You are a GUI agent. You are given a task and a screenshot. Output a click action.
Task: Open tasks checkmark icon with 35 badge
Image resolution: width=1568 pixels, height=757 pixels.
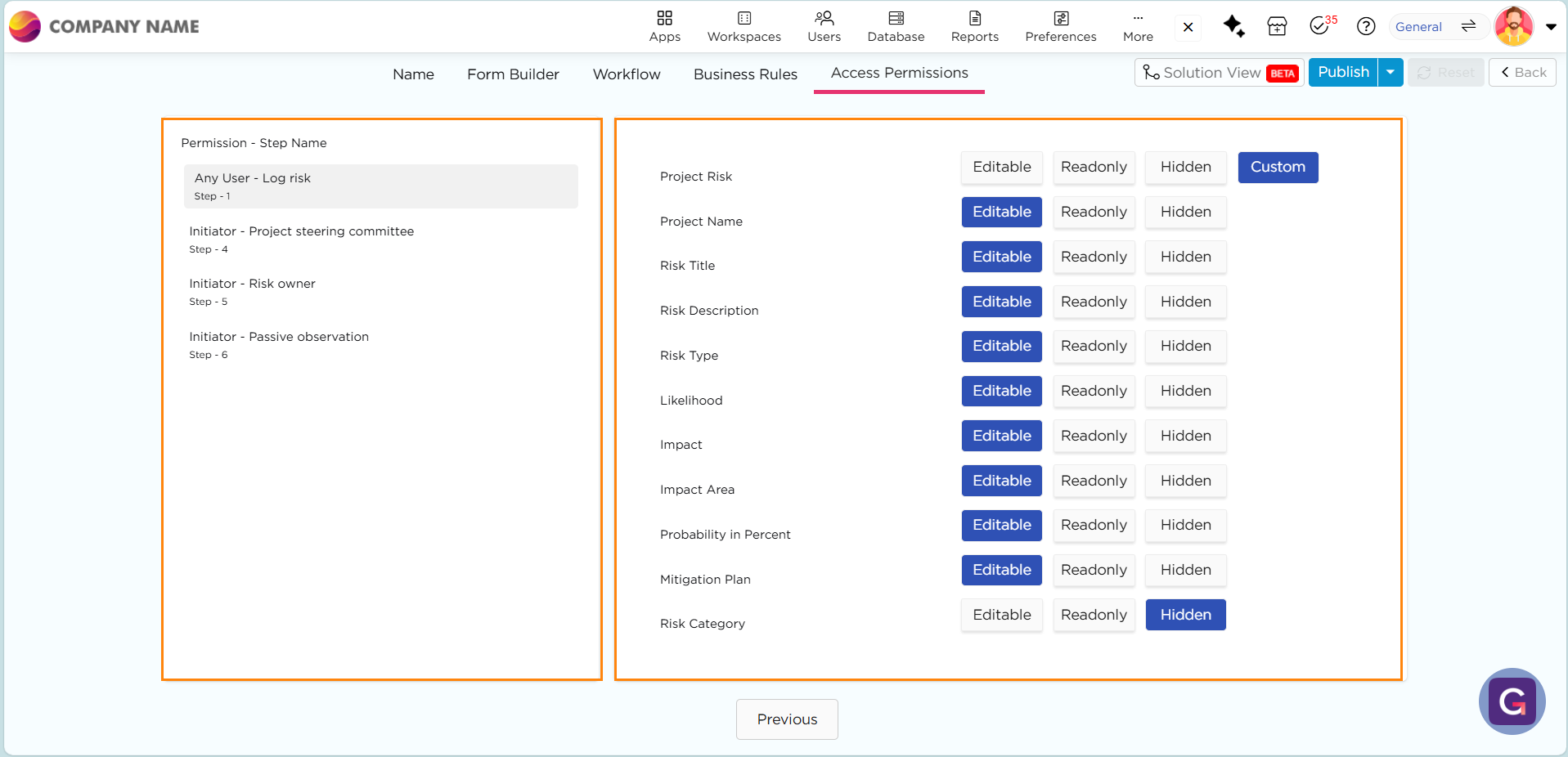[x=1320, y=26]
